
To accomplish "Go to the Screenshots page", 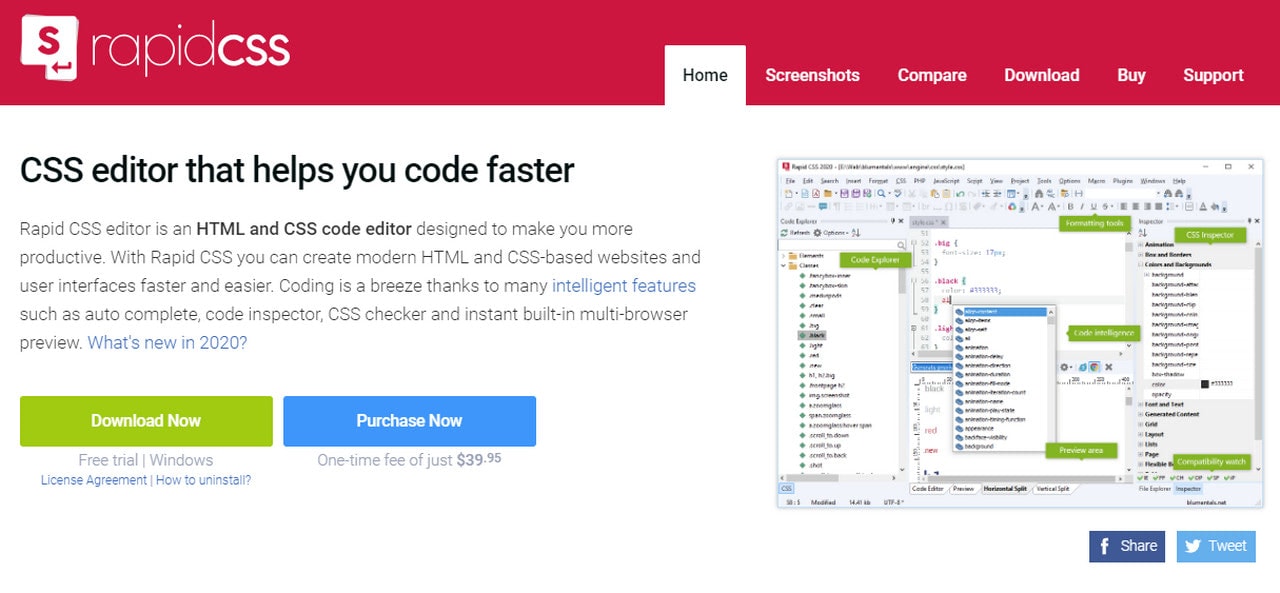I will [x=812, y=75].
